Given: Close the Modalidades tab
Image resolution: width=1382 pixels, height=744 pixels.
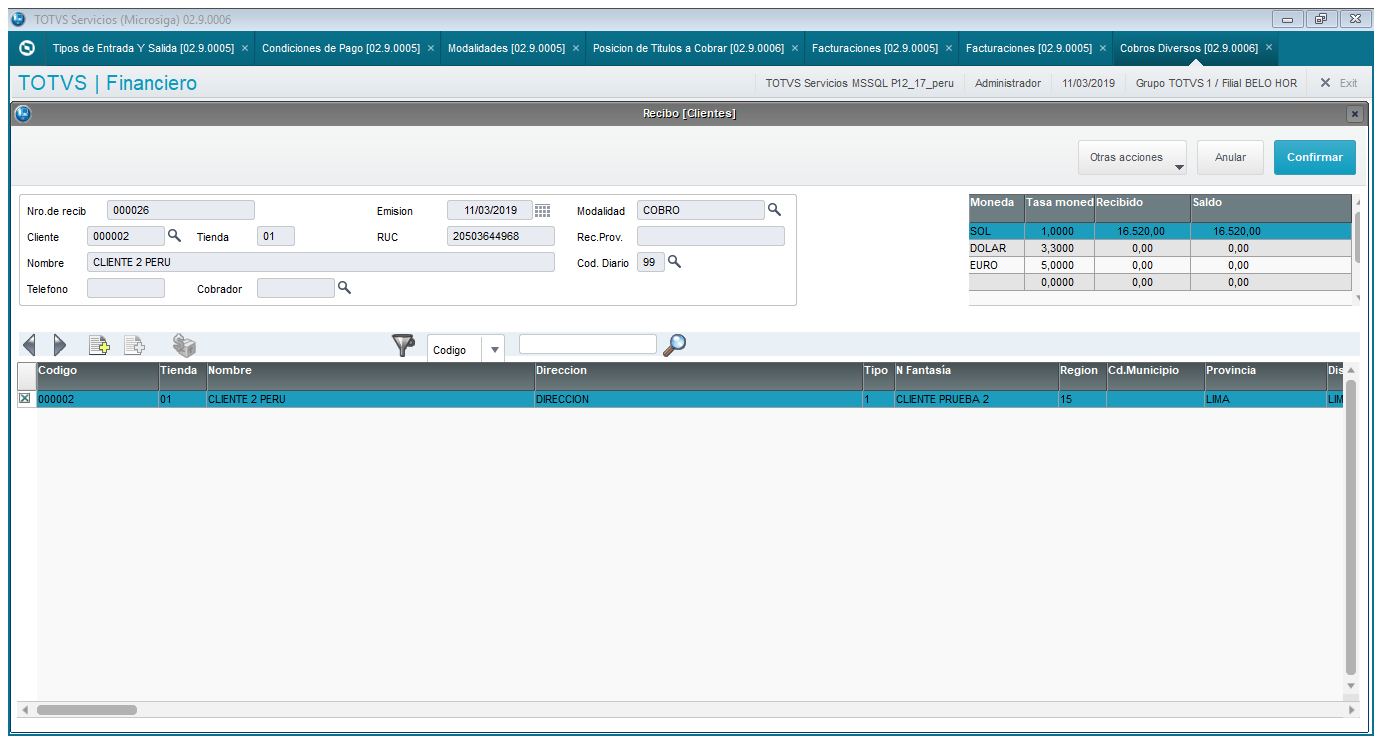Looking at the screenshot, I should pos(576,48).
